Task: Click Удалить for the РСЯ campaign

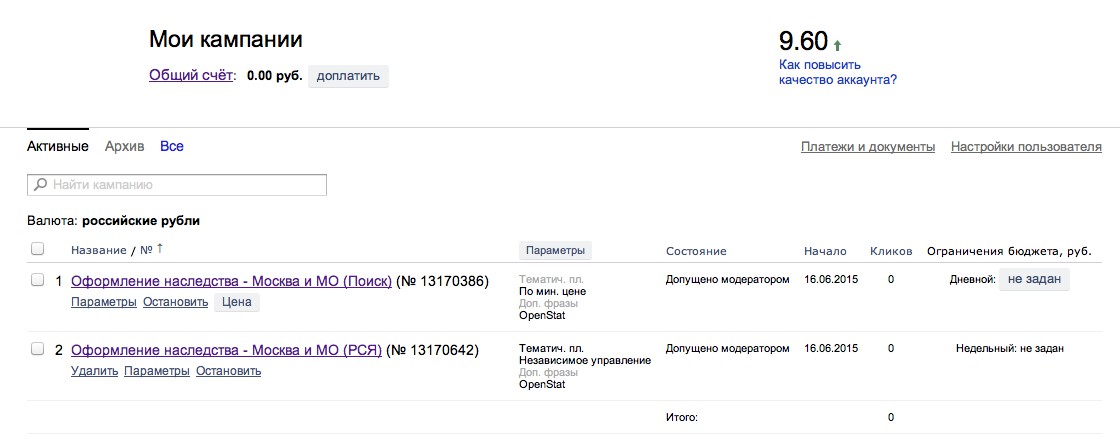Action: point(94,371)
